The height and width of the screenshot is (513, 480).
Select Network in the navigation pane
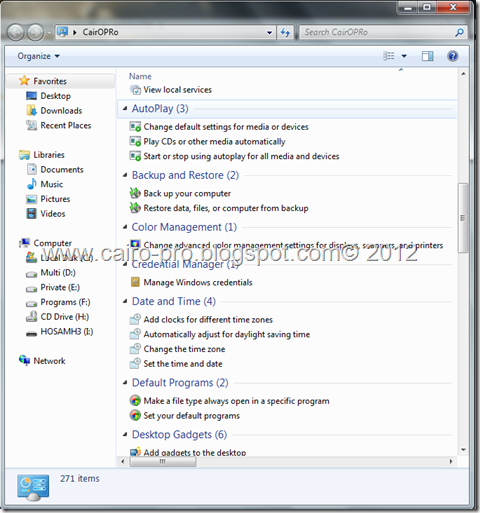(x=49, y=361)
